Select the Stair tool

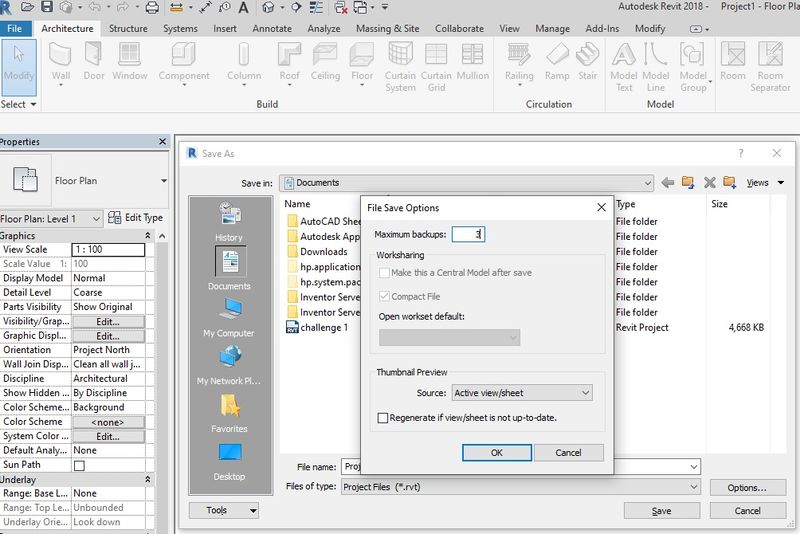tap(587, 63)
